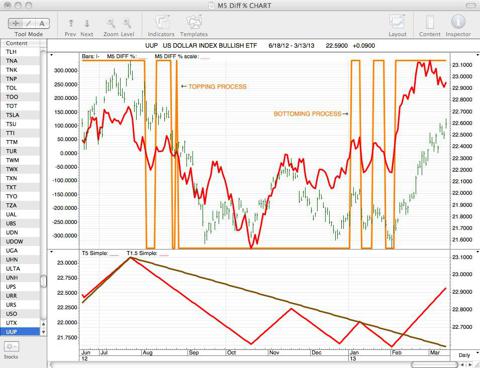Screen dimensions: 480x368
Task: Toggle the Content sidebar panel
Action: point(430,23)
